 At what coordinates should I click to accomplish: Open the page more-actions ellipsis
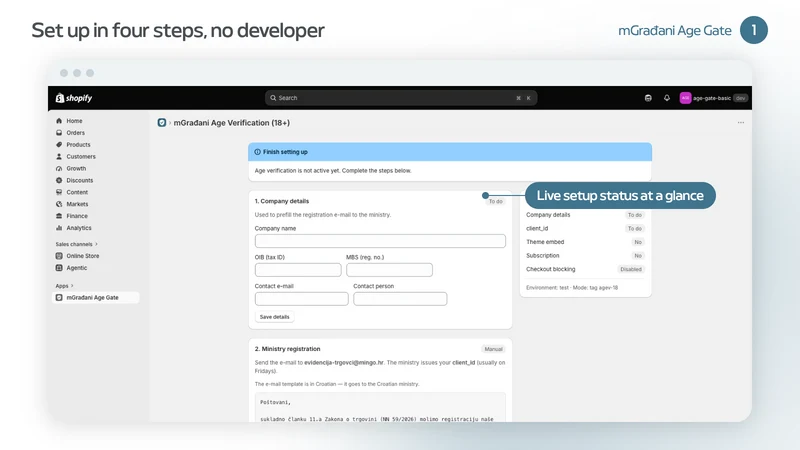(x=741, y=122)
